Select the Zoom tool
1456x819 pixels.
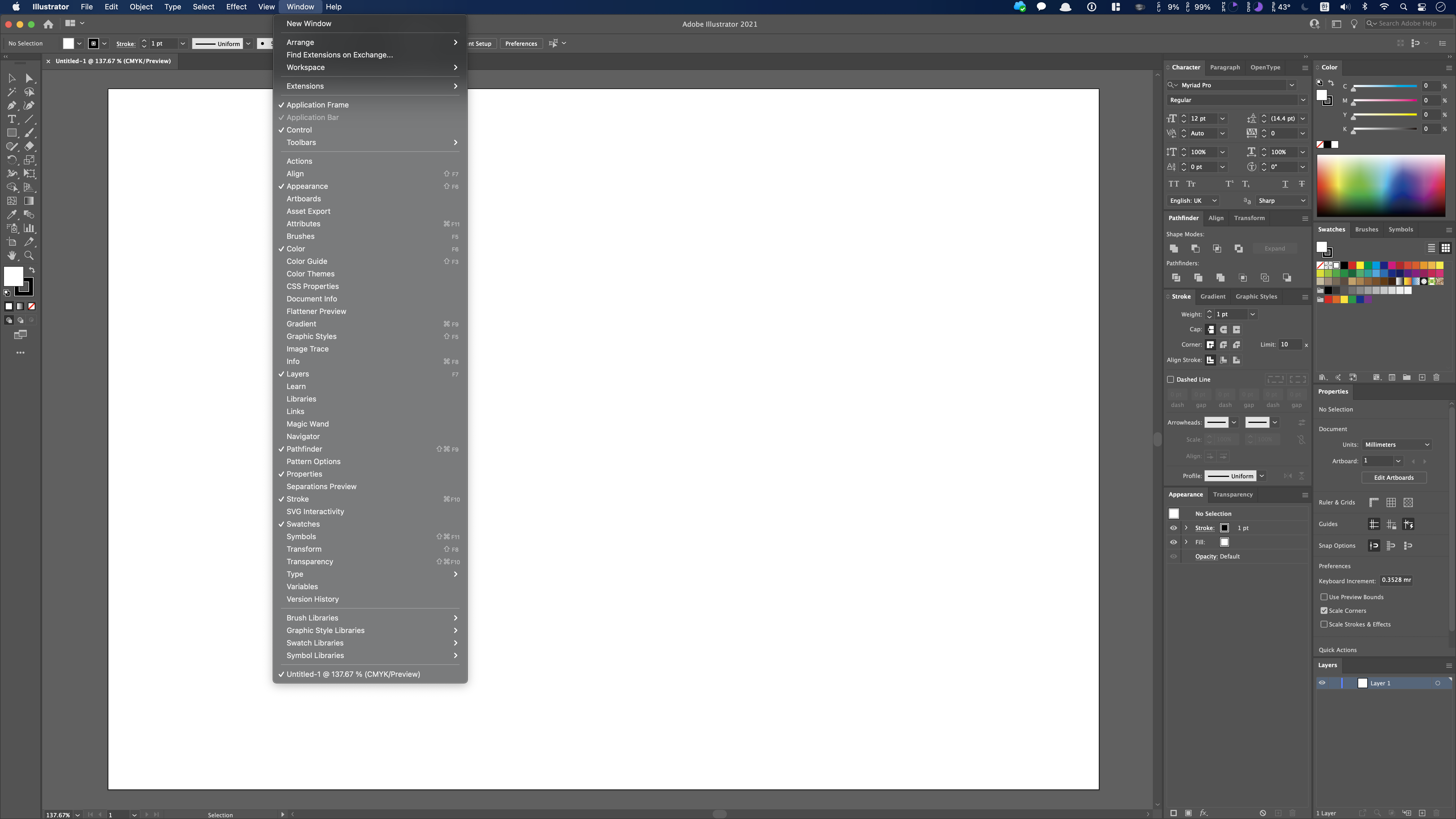29,255
